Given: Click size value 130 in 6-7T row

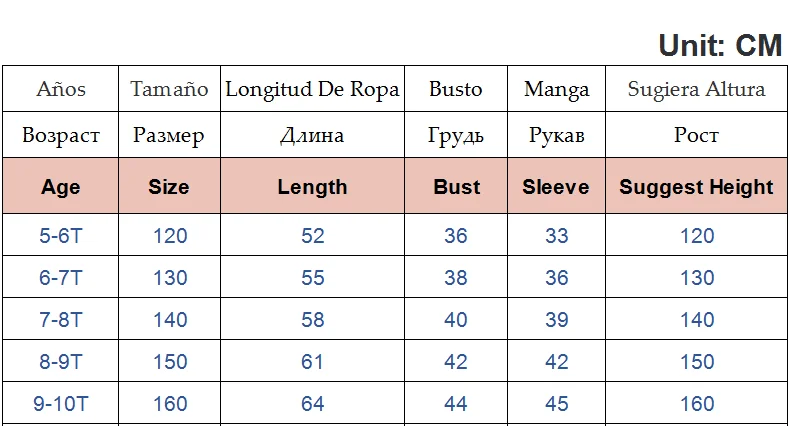Looking at the screenshot, I should tap(169, 278).
